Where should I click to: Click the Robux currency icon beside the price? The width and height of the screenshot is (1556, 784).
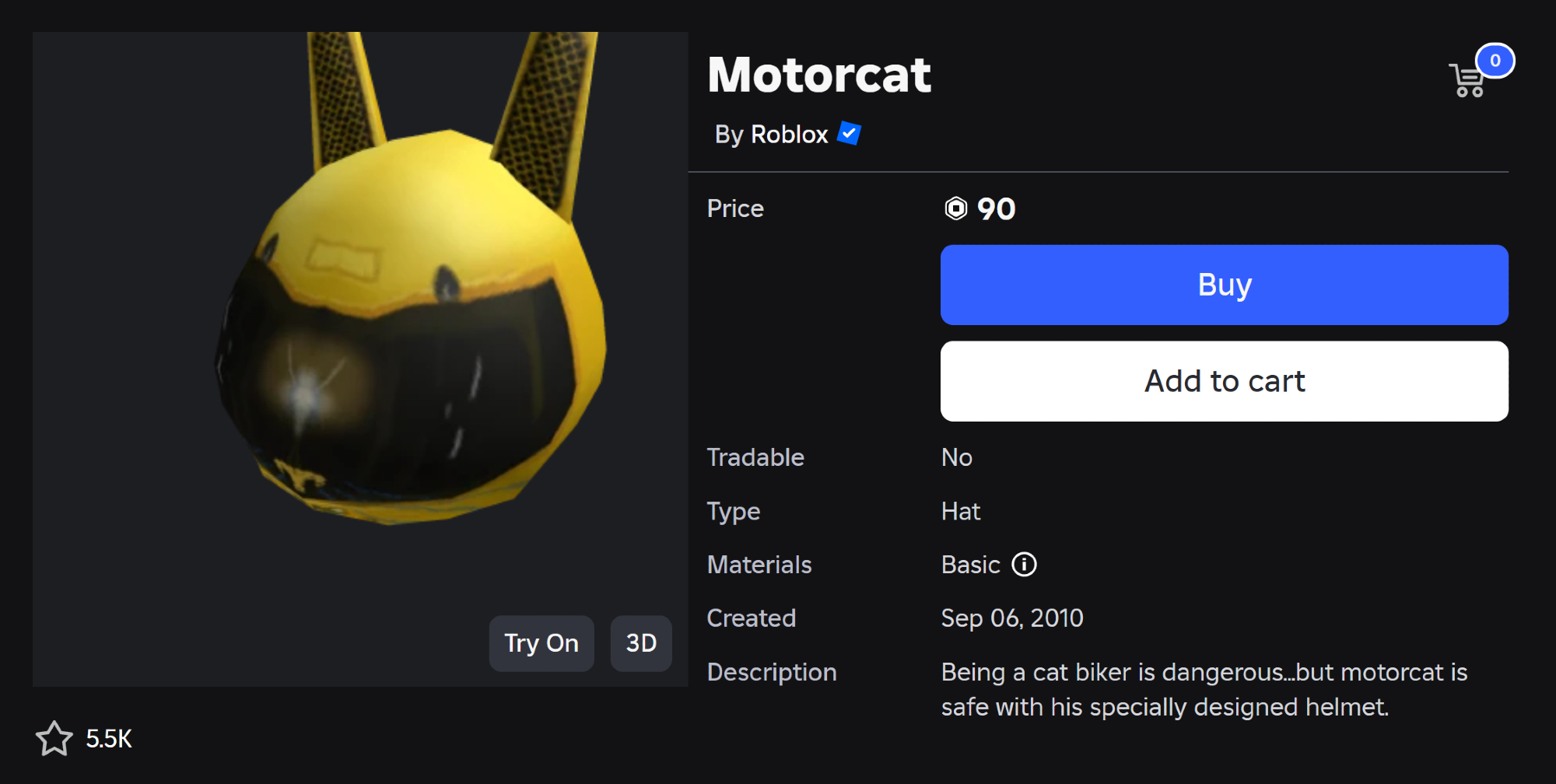pyautogui.click(x=955, y=208)
